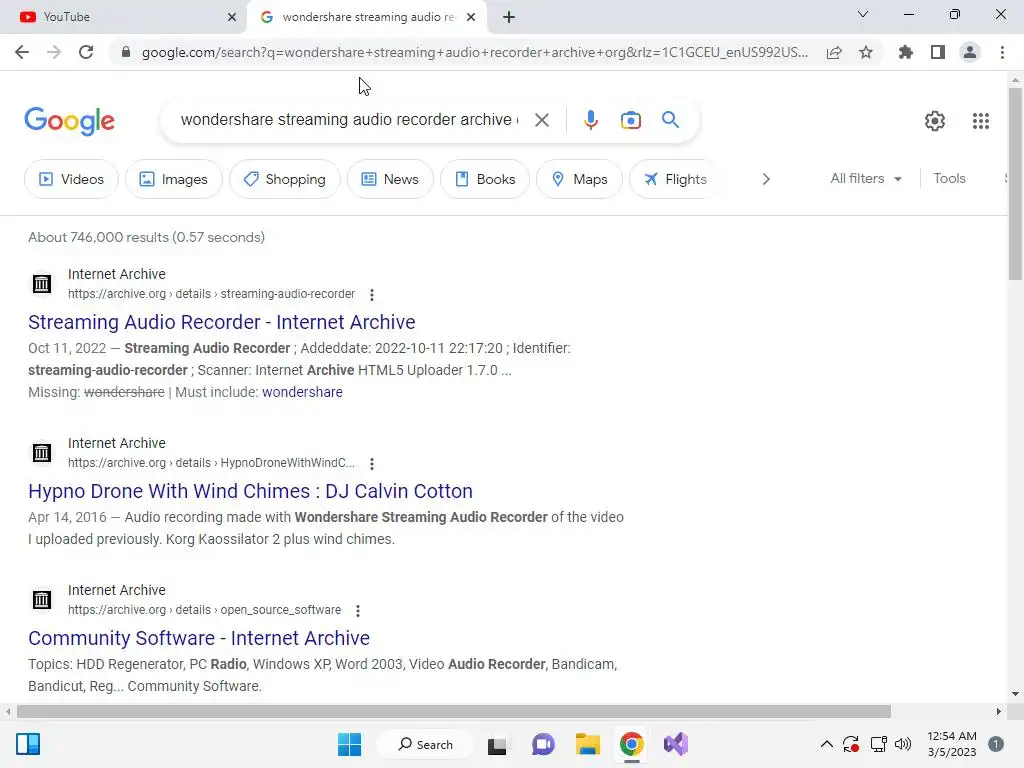Open Streaming Audio Recorder - Internet Archive
The height and width of the screenshot is (768, 1024).
[x=221, y=322]
